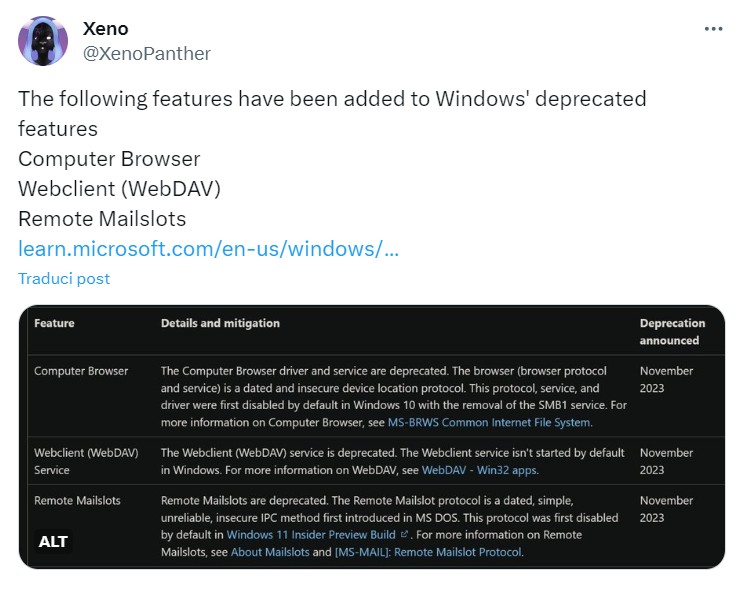Click the Remote Mailslots table row label

click(x=77, y=500)
